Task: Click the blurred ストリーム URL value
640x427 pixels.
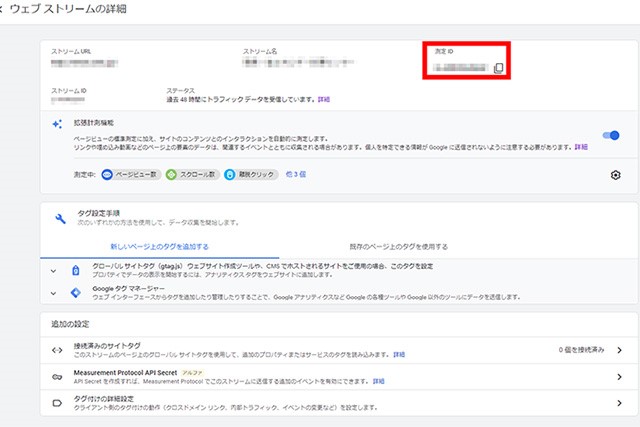Action: [84, 63]
